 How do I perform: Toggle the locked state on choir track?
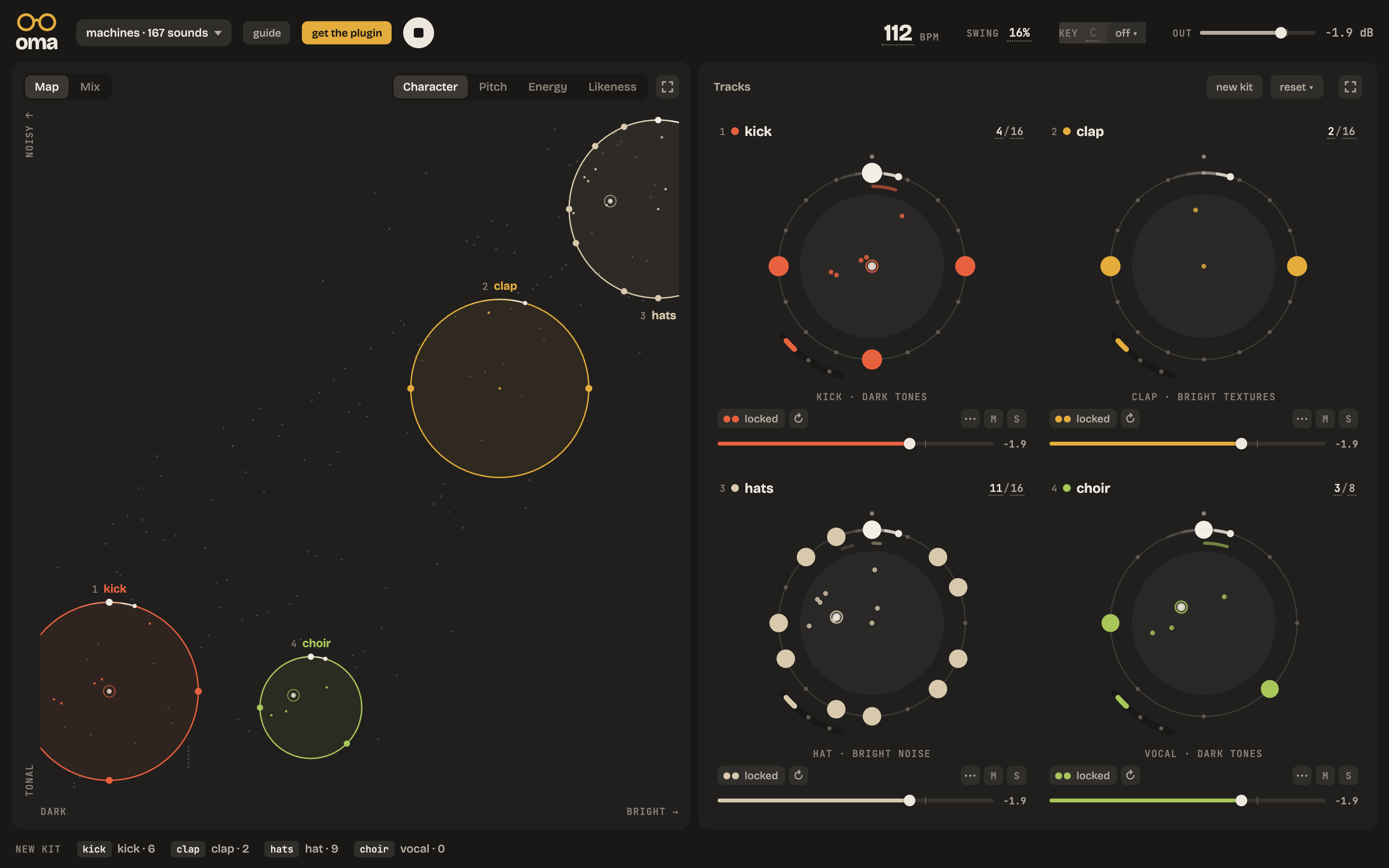pyautogui.click(x=1082, y=775)
